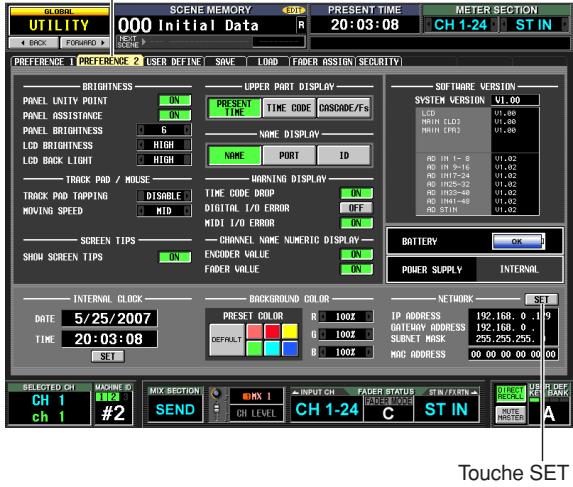Open SECURITY tab
573x487 pixels.
click(x=379, y=62)
